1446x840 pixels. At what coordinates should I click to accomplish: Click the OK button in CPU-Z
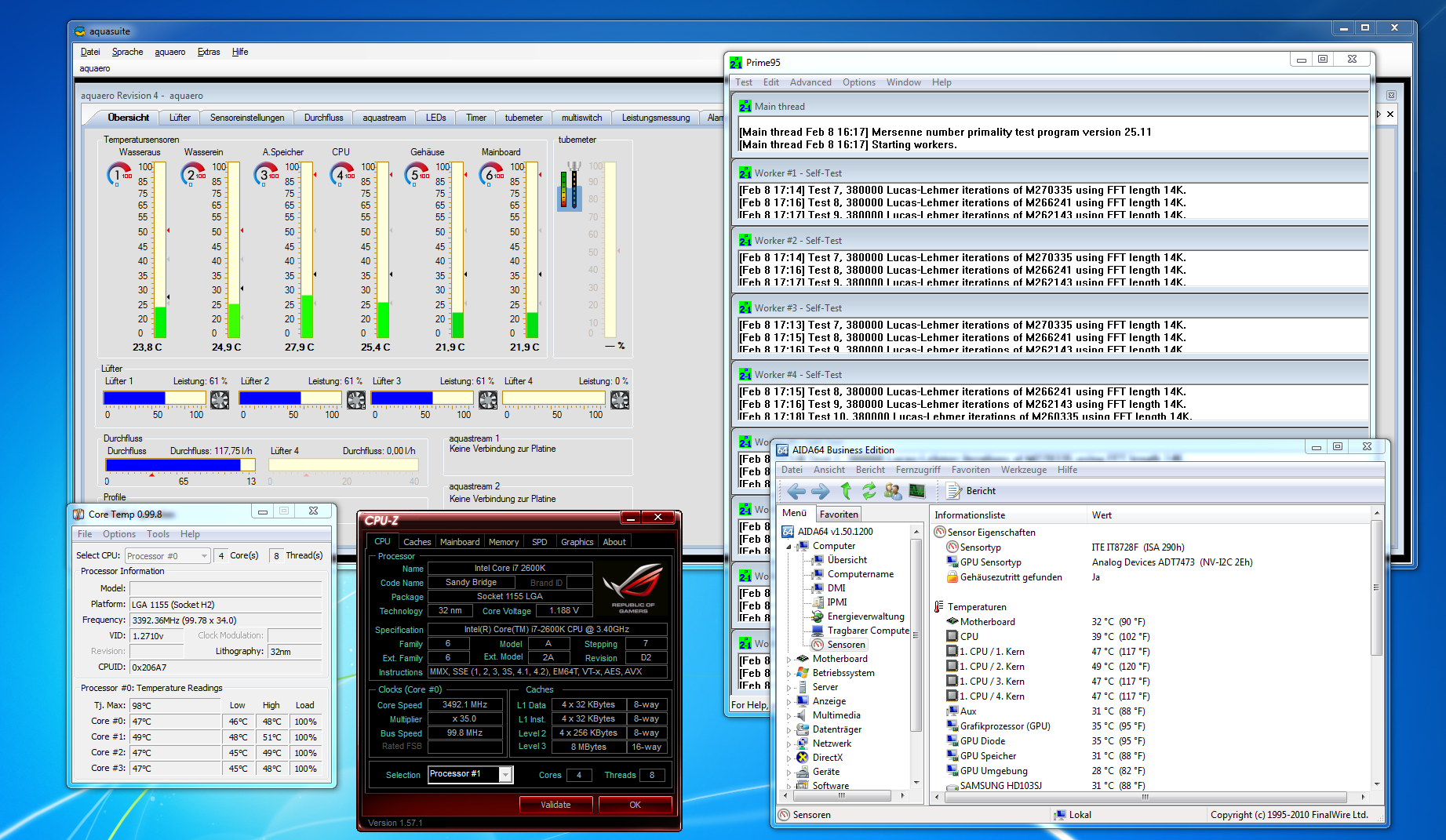click(x=635, y=805)
